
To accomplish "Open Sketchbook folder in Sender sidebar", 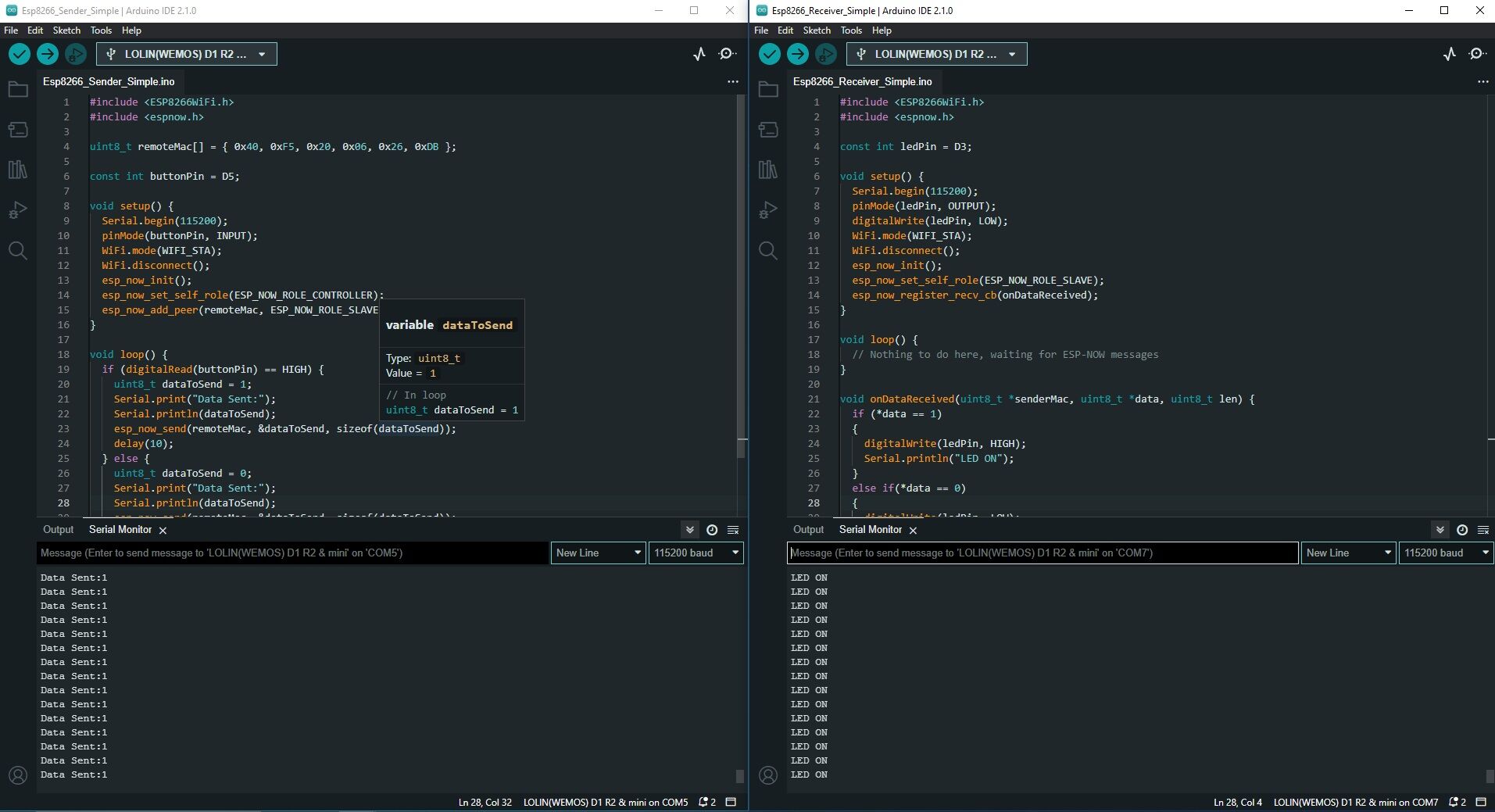I will pyautogui.click(x=18, y=90).
